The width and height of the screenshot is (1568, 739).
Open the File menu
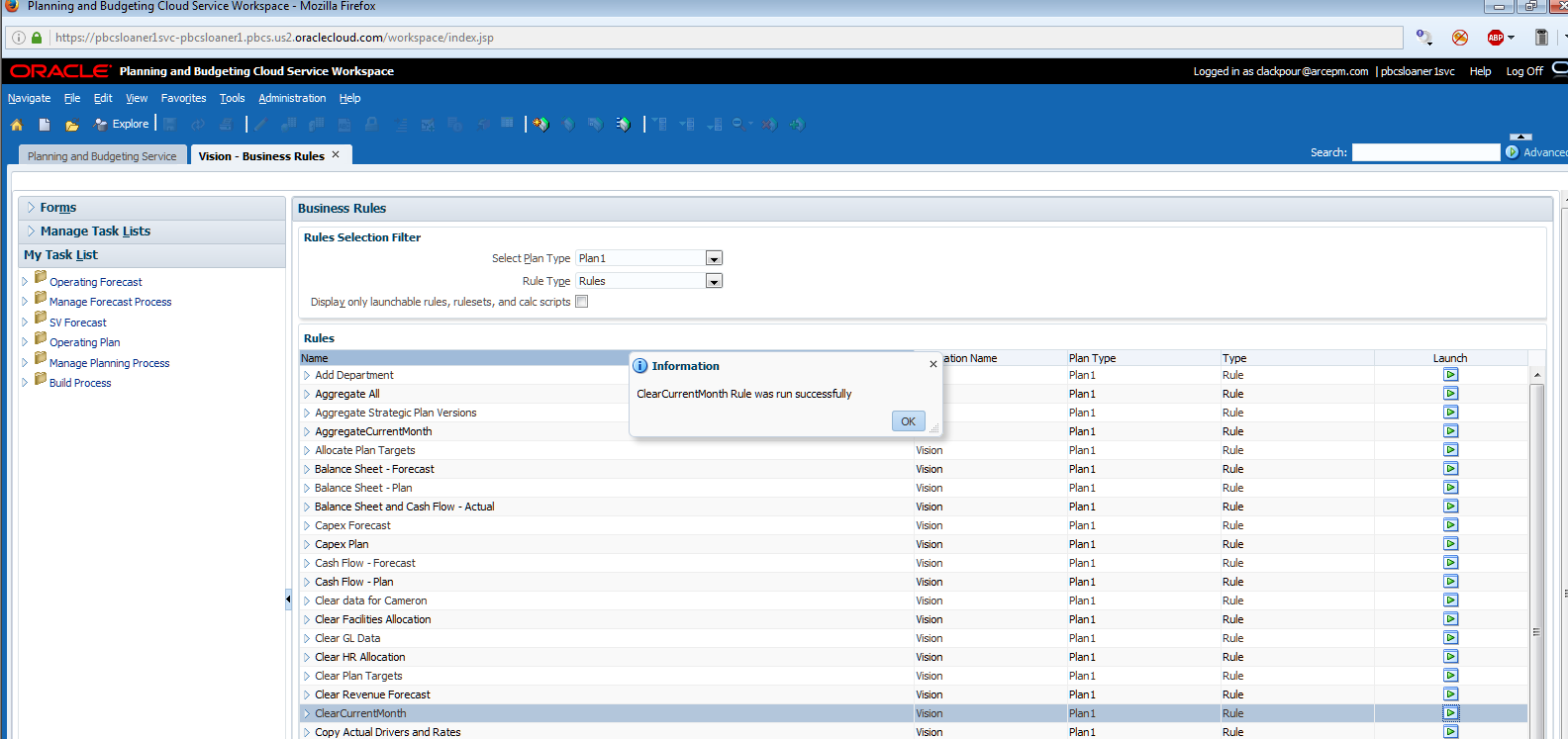(72, 98)
